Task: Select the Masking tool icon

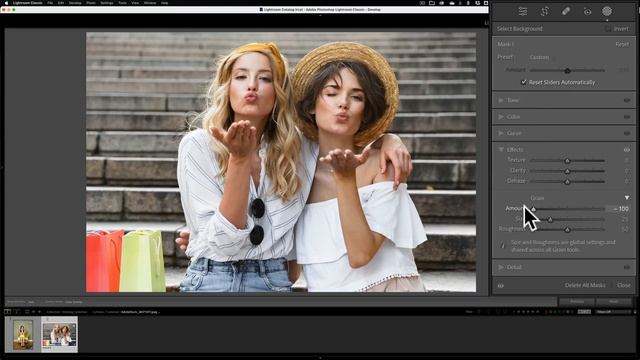Action: tap(607, 11)
